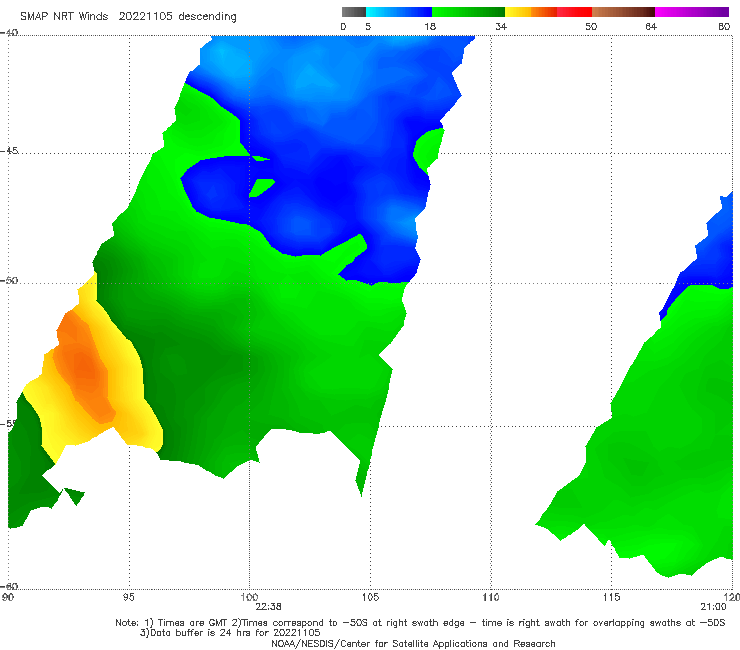Viewport: 740px width, 650px height.
Task: Click the '22:38' swath time label
Action: pyautogui.click(x=269, y=607)
